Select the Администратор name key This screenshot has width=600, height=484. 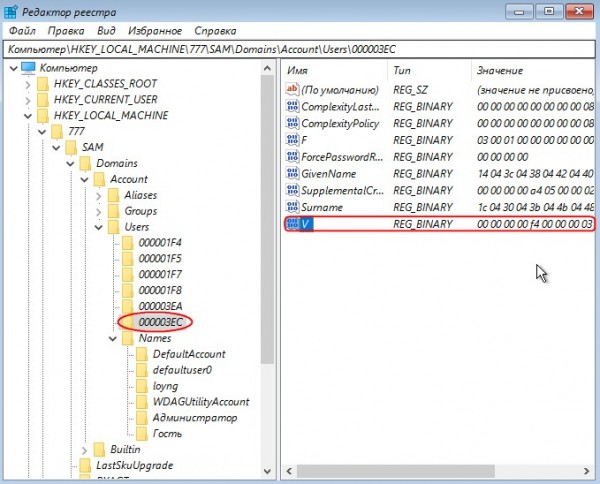point(195,418)
